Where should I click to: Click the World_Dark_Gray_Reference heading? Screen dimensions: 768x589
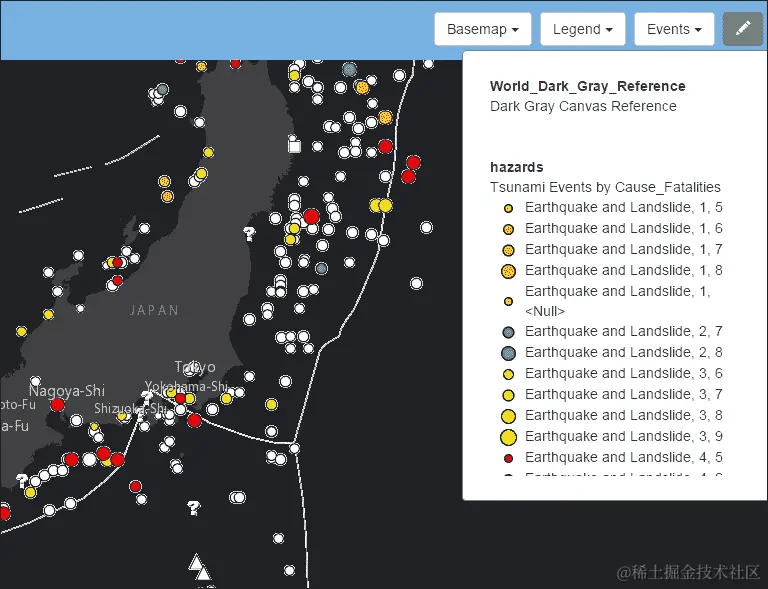(x=587, y=86)
